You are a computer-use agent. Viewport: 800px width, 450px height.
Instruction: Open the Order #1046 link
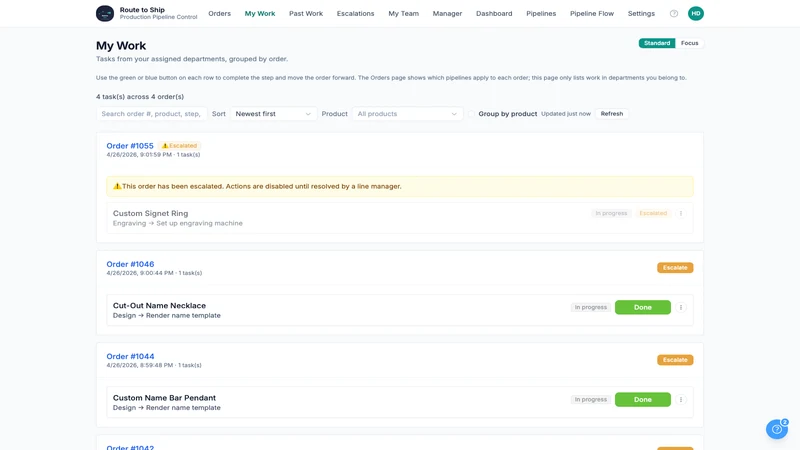(130, 264)
